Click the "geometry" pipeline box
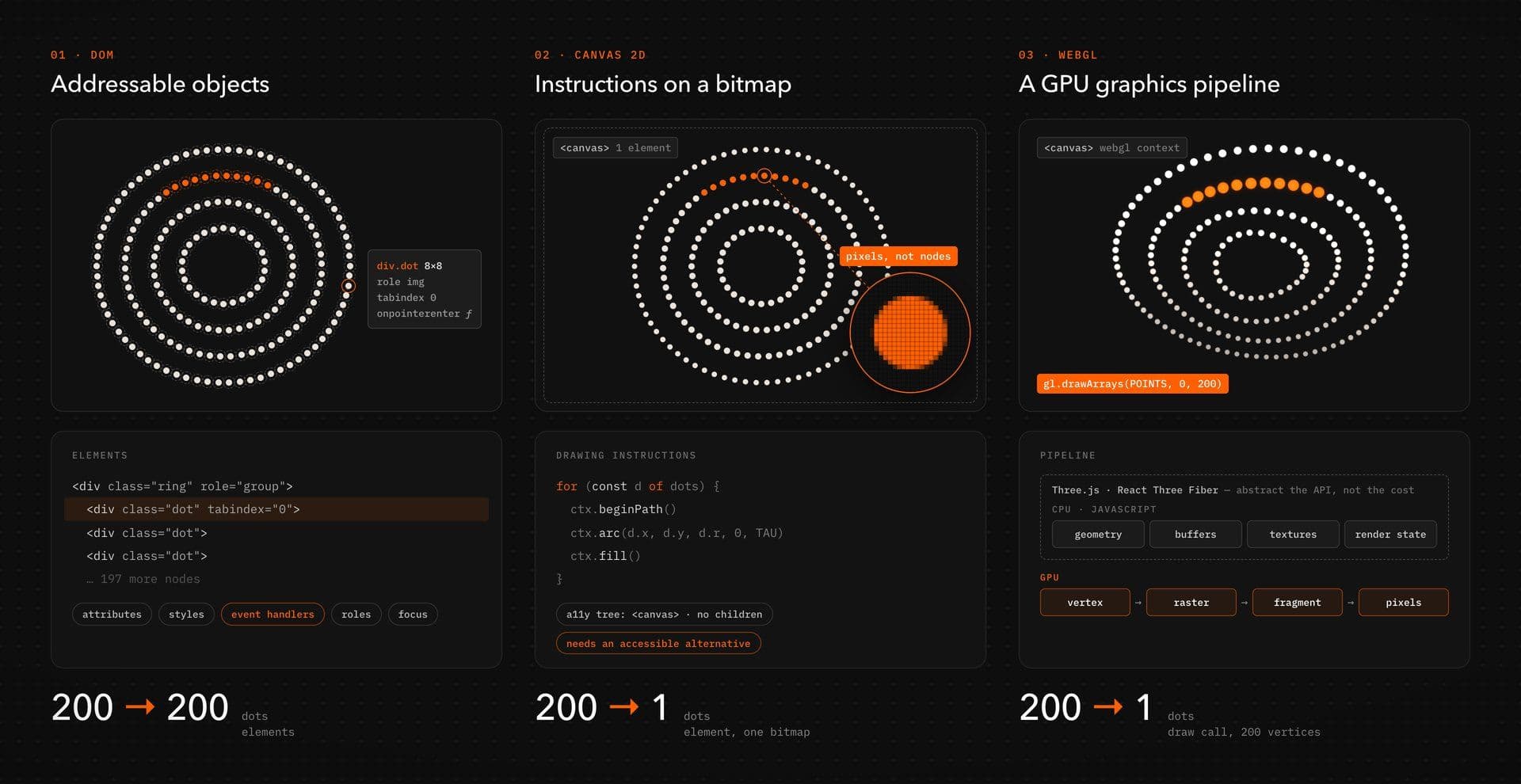 tap(1098, 535)
